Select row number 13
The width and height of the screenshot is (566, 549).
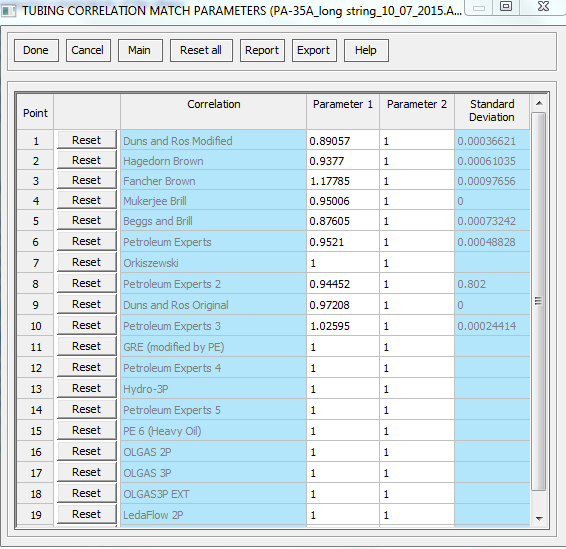coord(35,389)
